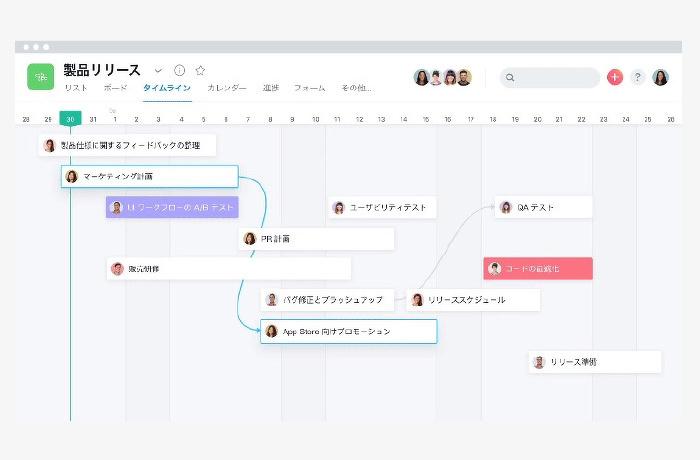Click the purple A/B テスト task bar
The height and width of the screenshot is (460, 700).
click(172, 208)
